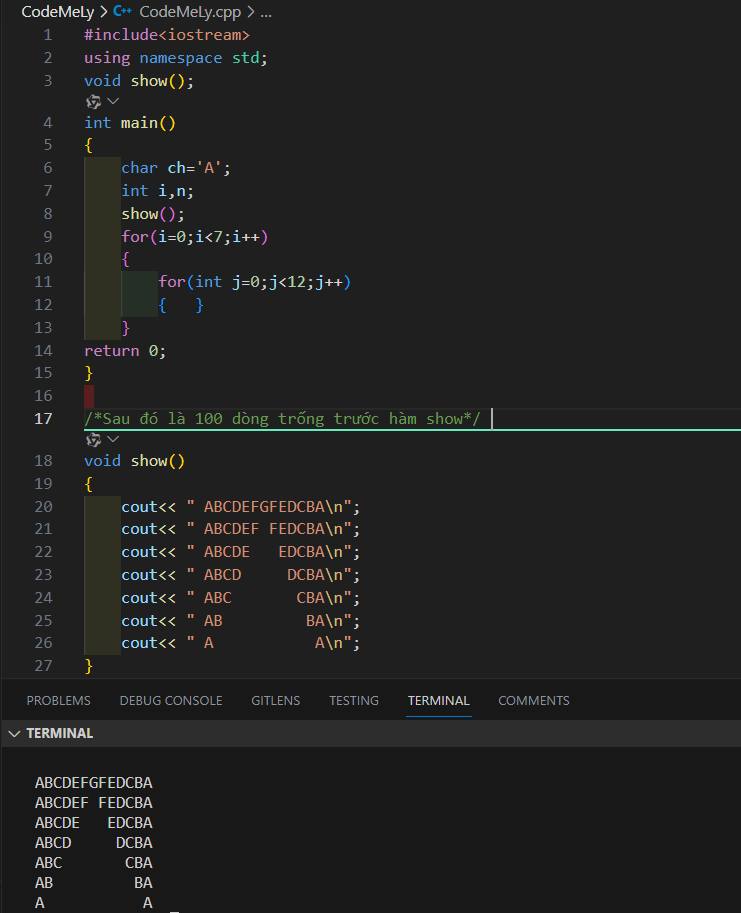The image size is (741, 913).
Task: Click the cout line on line 26
Action: [240, 643]
